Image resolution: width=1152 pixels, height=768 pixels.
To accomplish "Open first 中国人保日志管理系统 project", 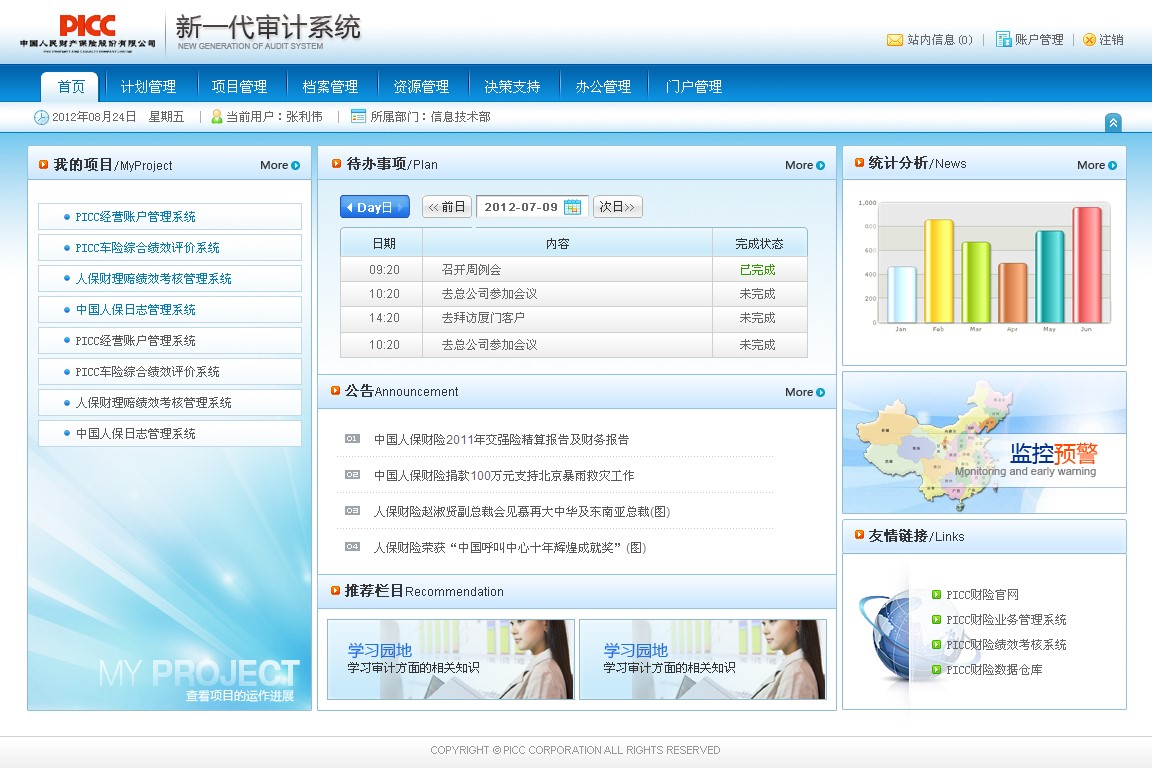I will click(x=170, y=309).
